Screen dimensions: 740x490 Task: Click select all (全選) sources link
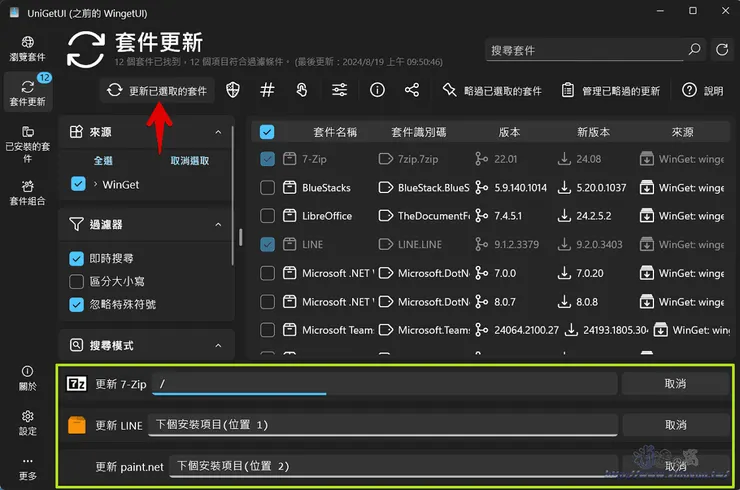pyautogui.click(x=103, y=161)
